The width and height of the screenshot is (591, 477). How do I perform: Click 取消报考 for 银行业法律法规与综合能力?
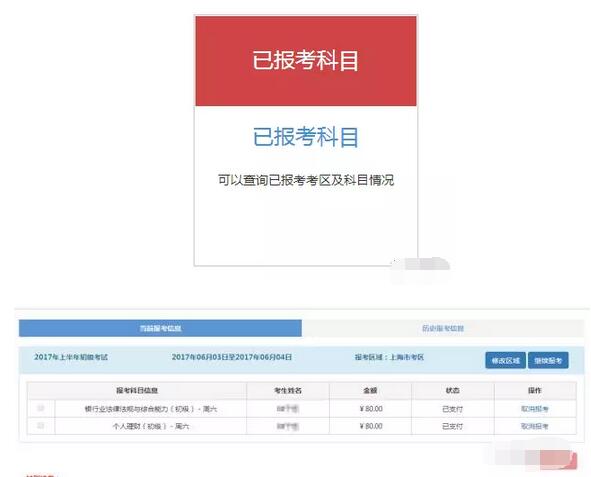click(x=535, y=409)
